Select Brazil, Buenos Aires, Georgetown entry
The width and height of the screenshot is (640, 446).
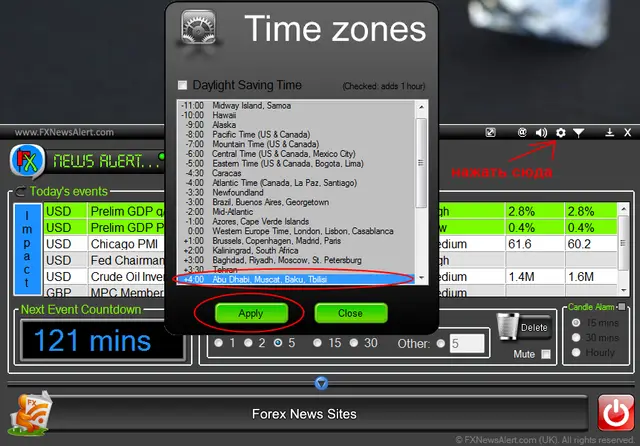pyautogui.click(x=297, y=202)
